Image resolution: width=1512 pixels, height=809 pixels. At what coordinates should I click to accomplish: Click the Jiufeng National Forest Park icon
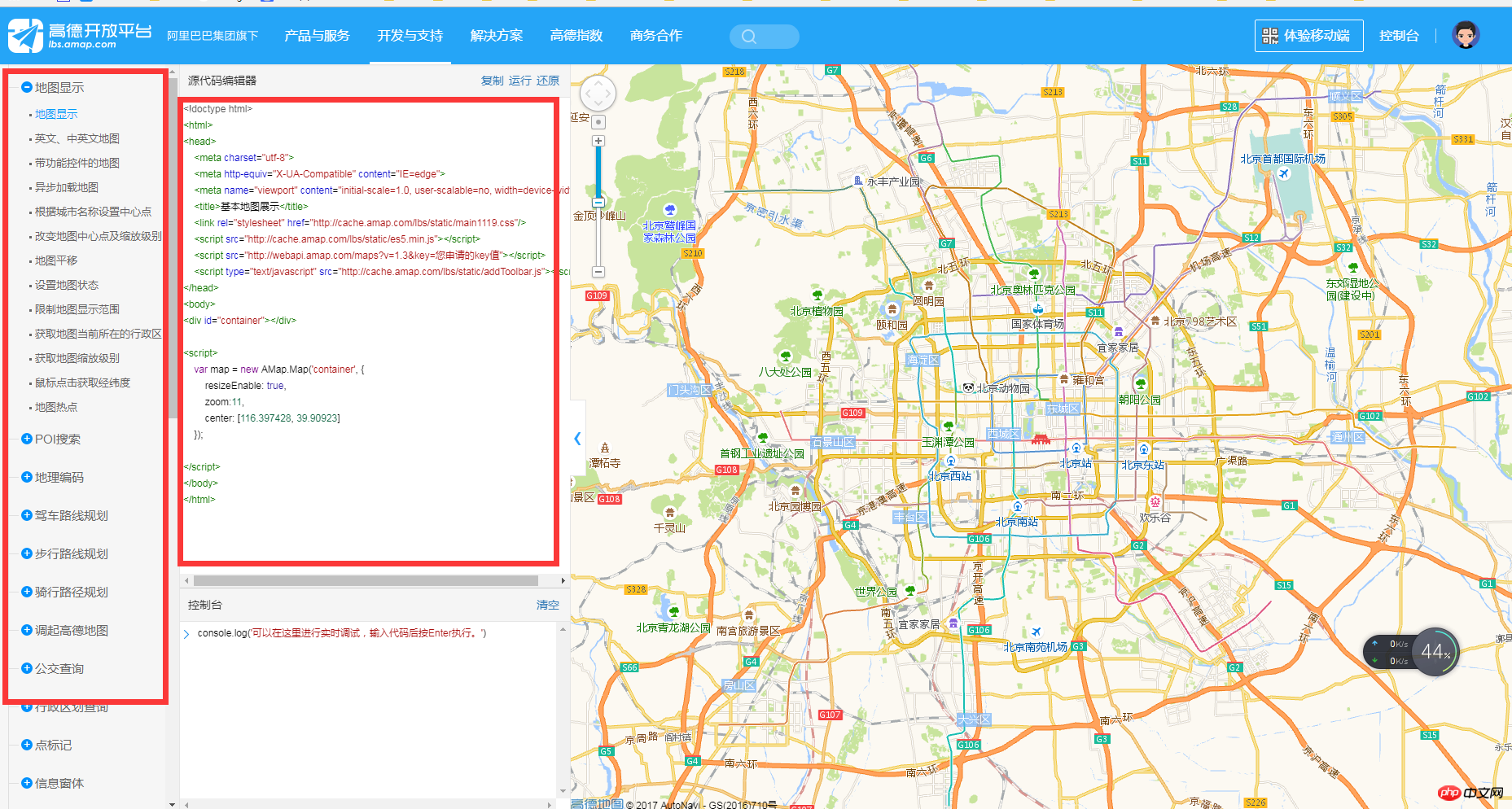click(670, 210)
